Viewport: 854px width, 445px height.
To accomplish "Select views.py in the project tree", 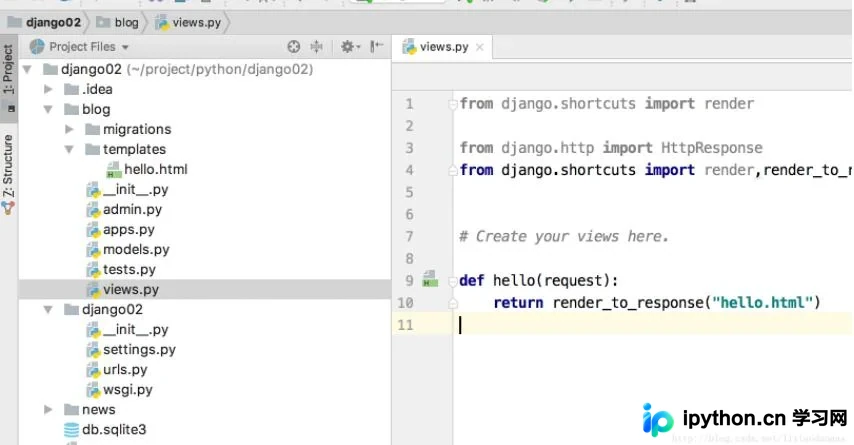I will pos(131,289).
